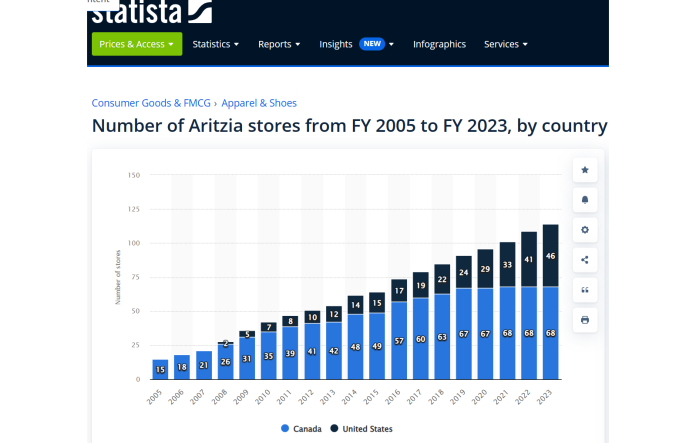The image size is (696, 443).
Task: Click the Canada blue legend dot
Action: pos(285,428)
